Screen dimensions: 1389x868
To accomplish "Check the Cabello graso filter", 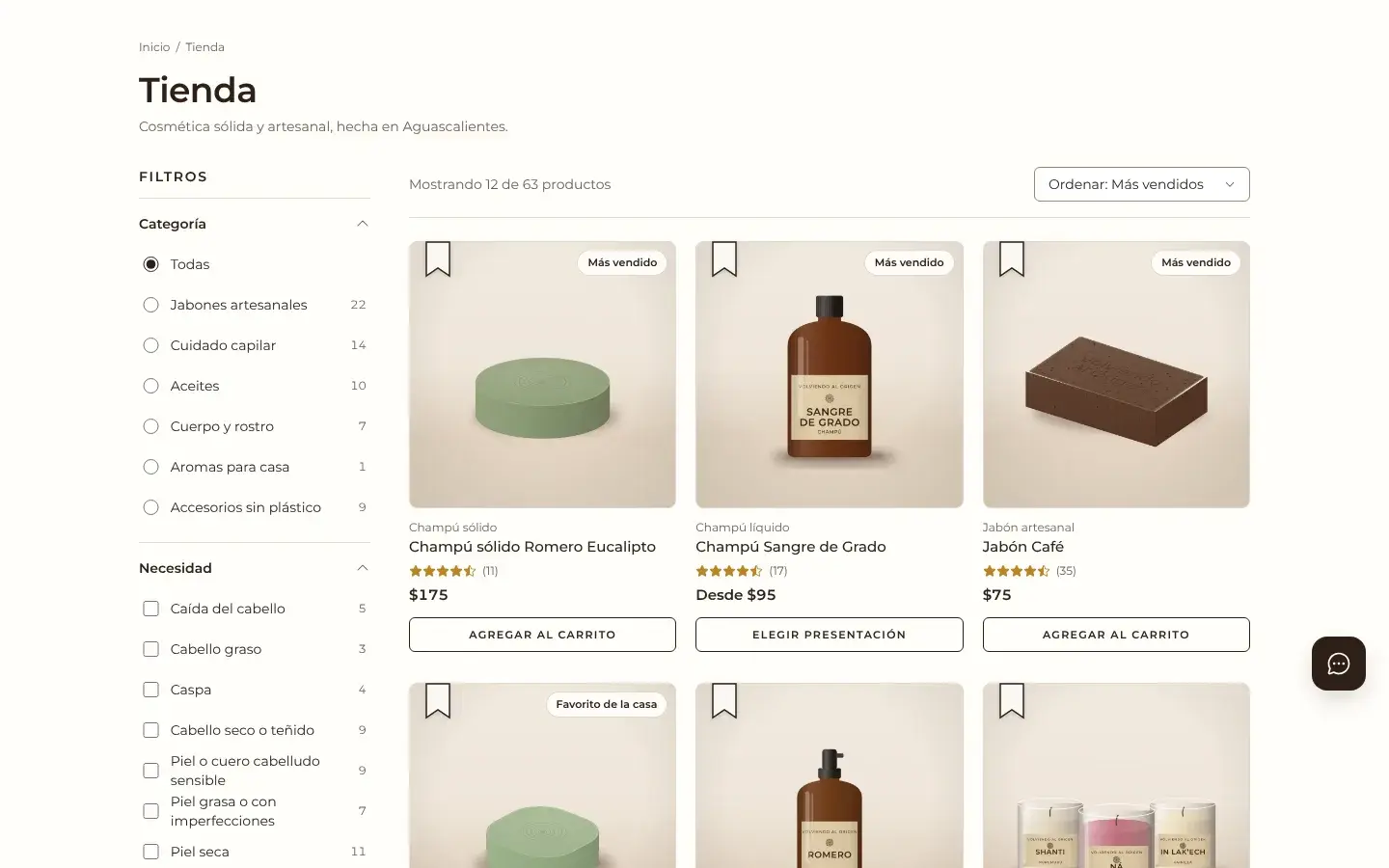I will 150,649.
